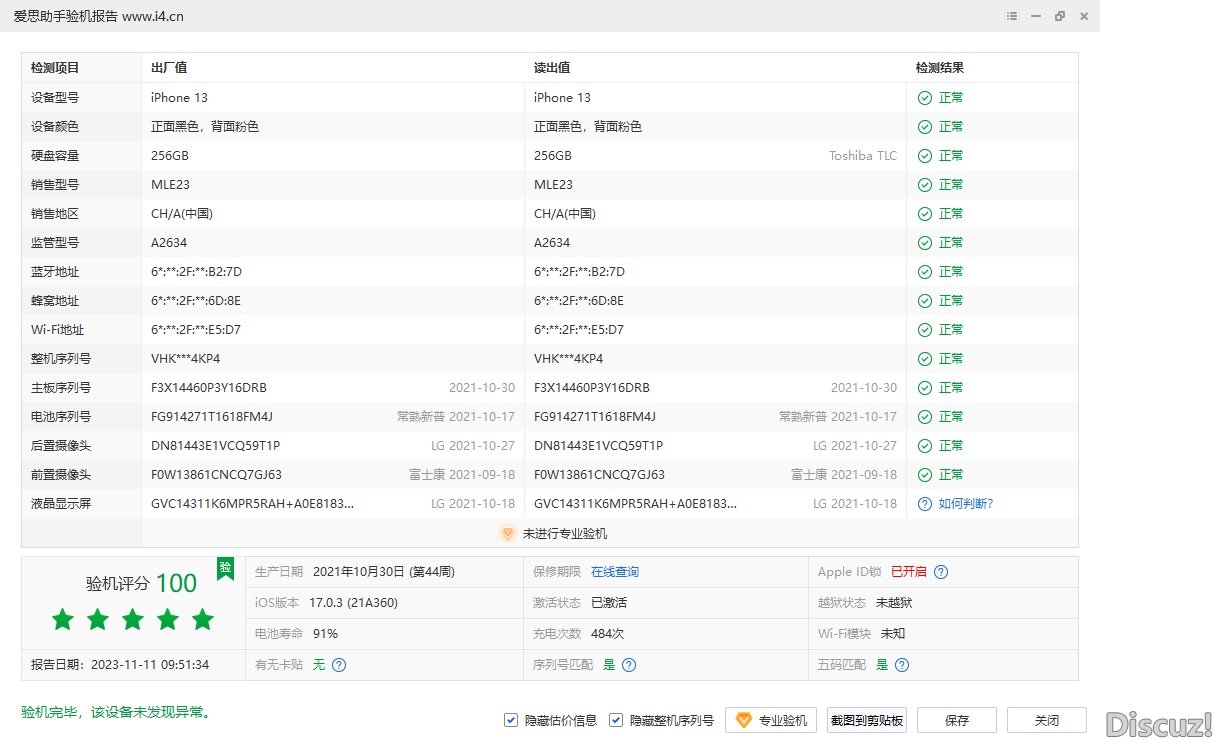Click the first green rating star
The width and height of the screenshot is (1229, 749).
pos(63,620)
